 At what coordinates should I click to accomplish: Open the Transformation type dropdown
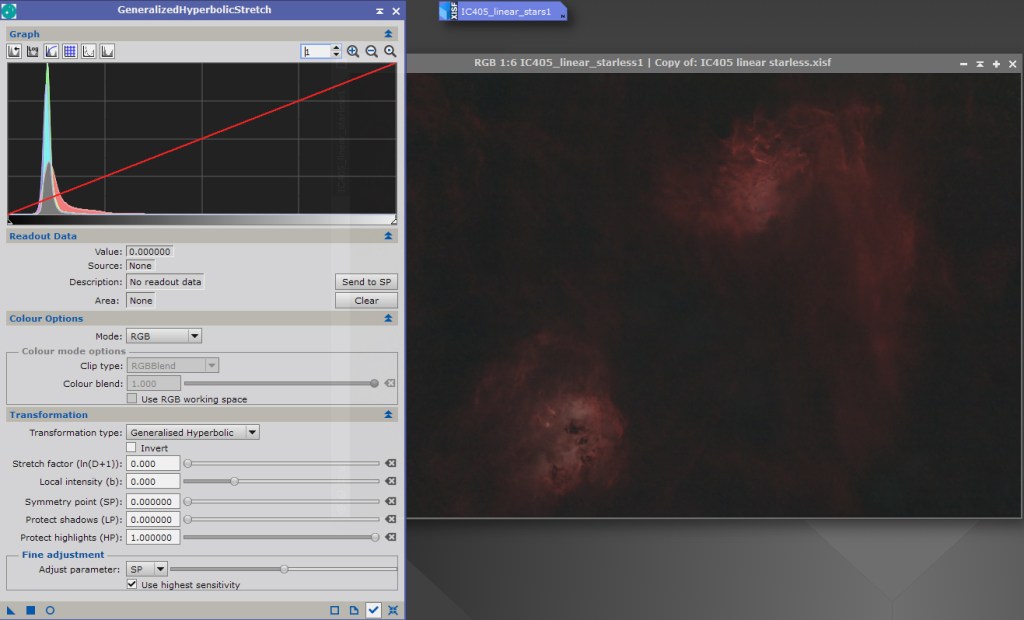193,433
